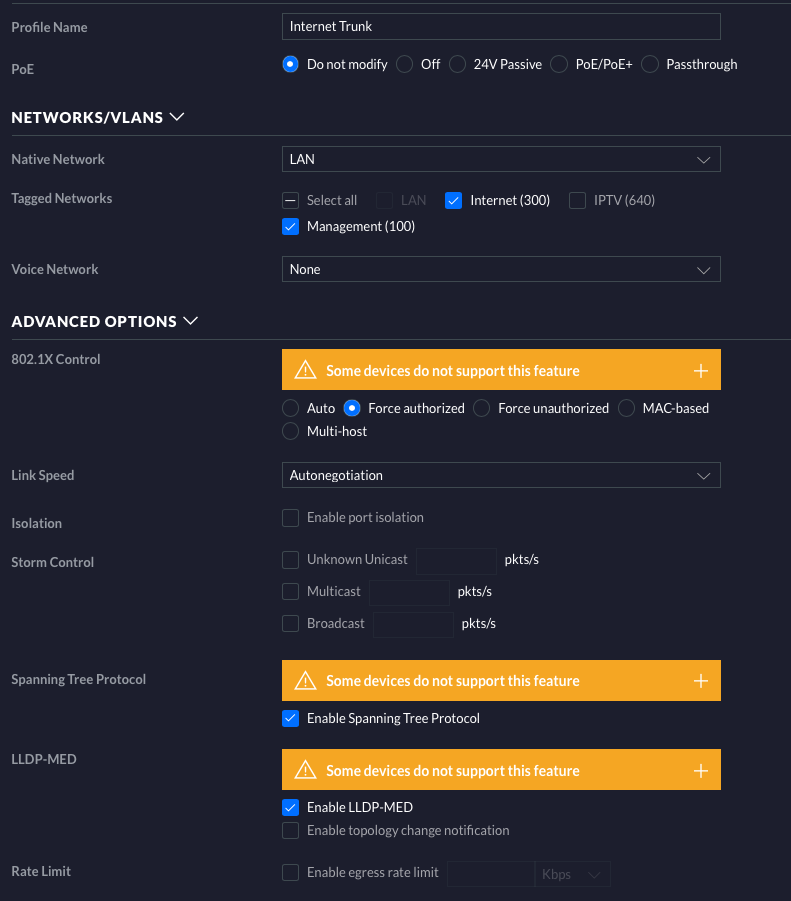The width and height of the screenshot is (791, 901).
Task: Expand the 802.1X Control warning plus icon
Action: pos(700,371)
